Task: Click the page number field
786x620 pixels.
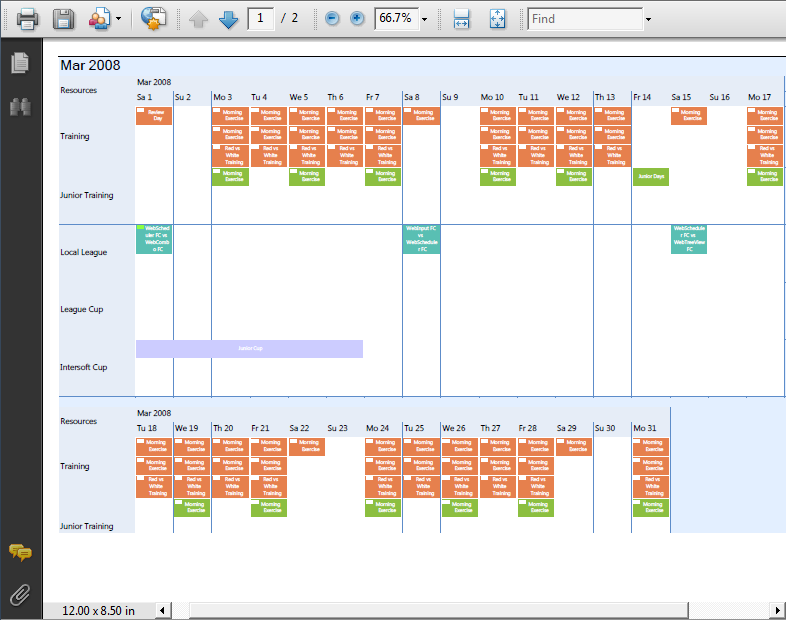Action: click(x=261, y=19)
